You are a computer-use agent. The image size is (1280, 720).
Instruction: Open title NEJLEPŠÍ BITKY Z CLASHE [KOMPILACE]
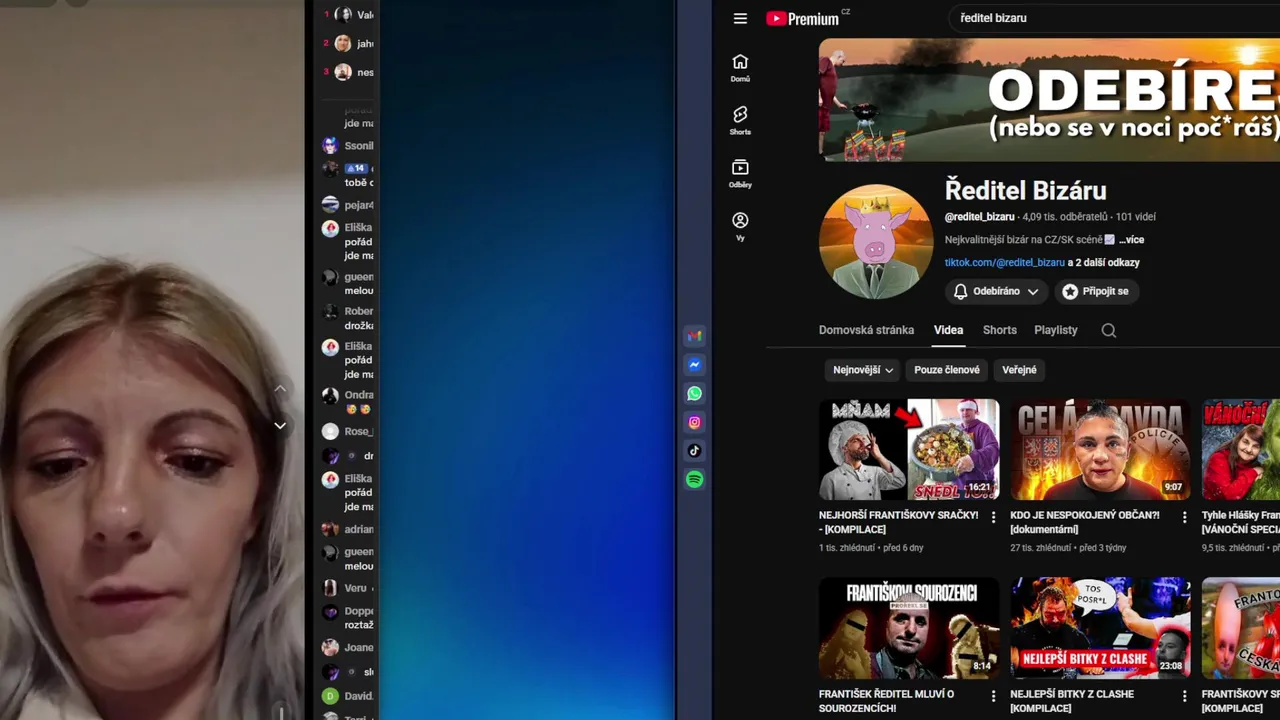tap(1072, 701)
